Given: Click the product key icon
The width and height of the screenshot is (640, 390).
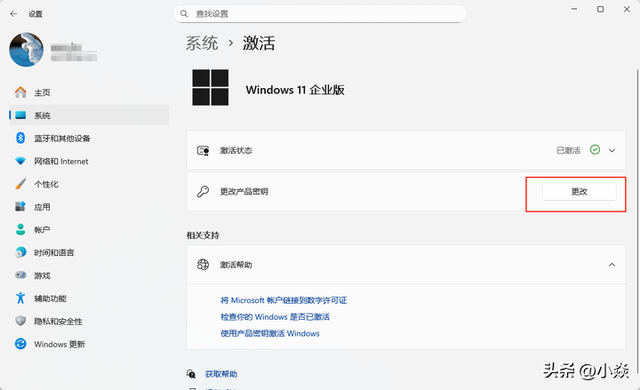Looking at the screenshot, I should 203,191.
